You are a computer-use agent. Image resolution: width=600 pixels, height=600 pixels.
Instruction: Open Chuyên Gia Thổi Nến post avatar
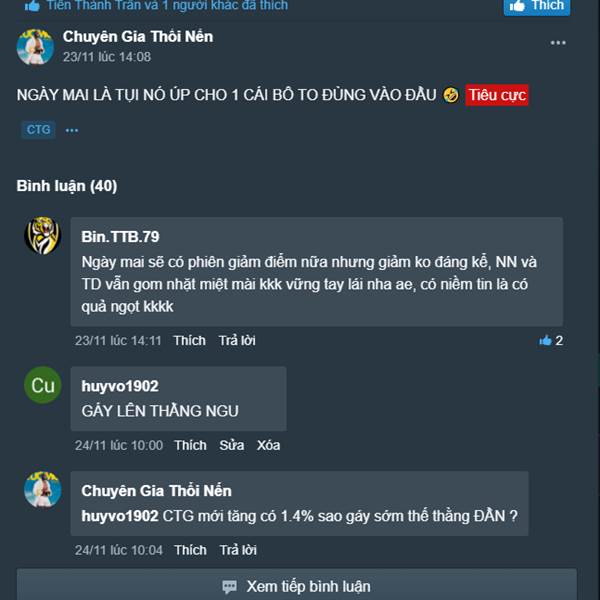coord(35,47)
